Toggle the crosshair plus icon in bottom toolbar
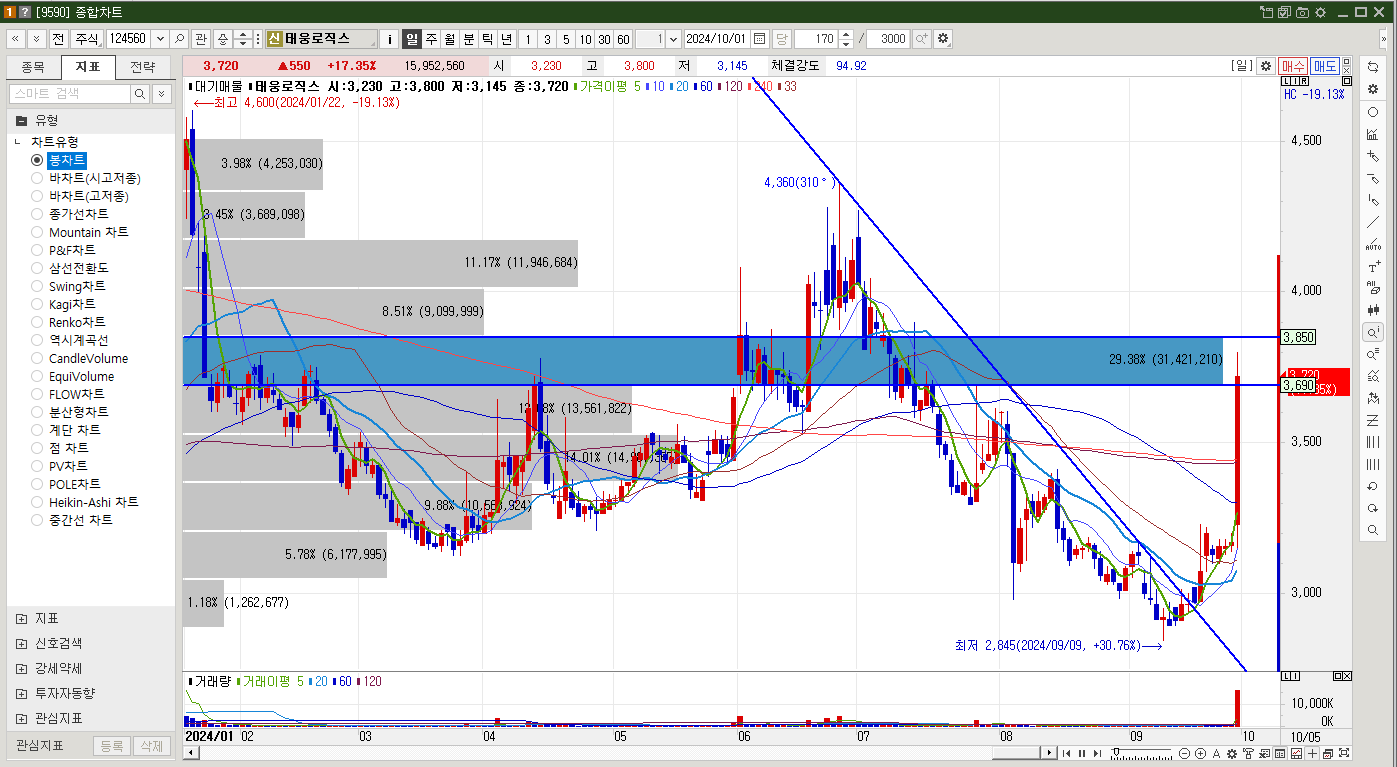This screenshot has height=767, width=1397. [x=1312, y=753]
